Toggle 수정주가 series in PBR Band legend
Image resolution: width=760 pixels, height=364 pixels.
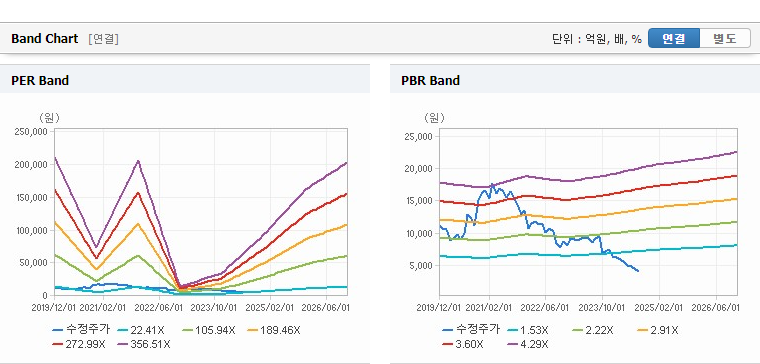click(x=471, y=330)
